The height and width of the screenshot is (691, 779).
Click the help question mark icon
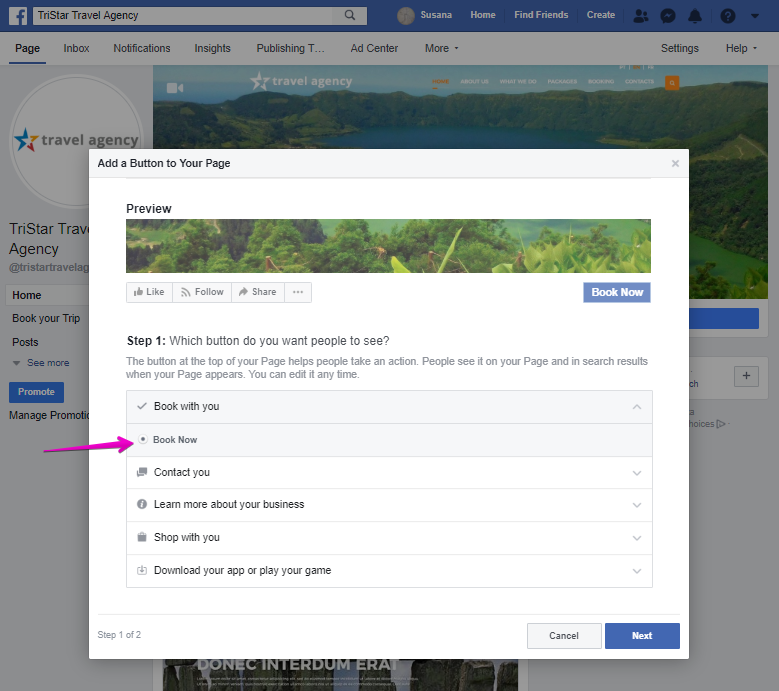(728, 15)
